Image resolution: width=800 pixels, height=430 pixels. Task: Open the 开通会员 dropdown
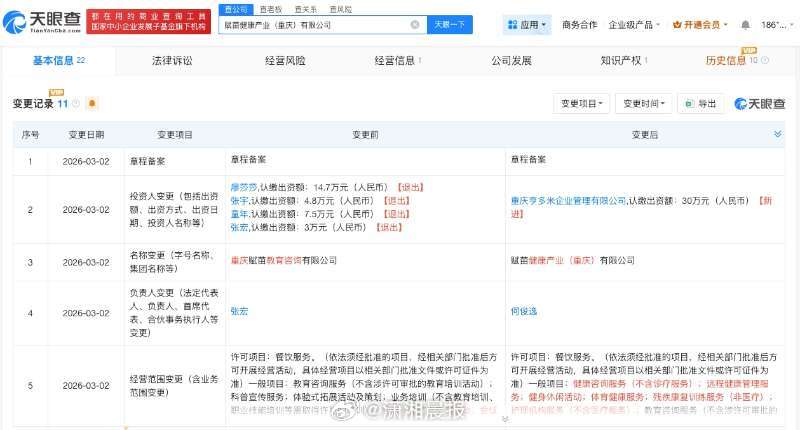click(x=700, y=24)
